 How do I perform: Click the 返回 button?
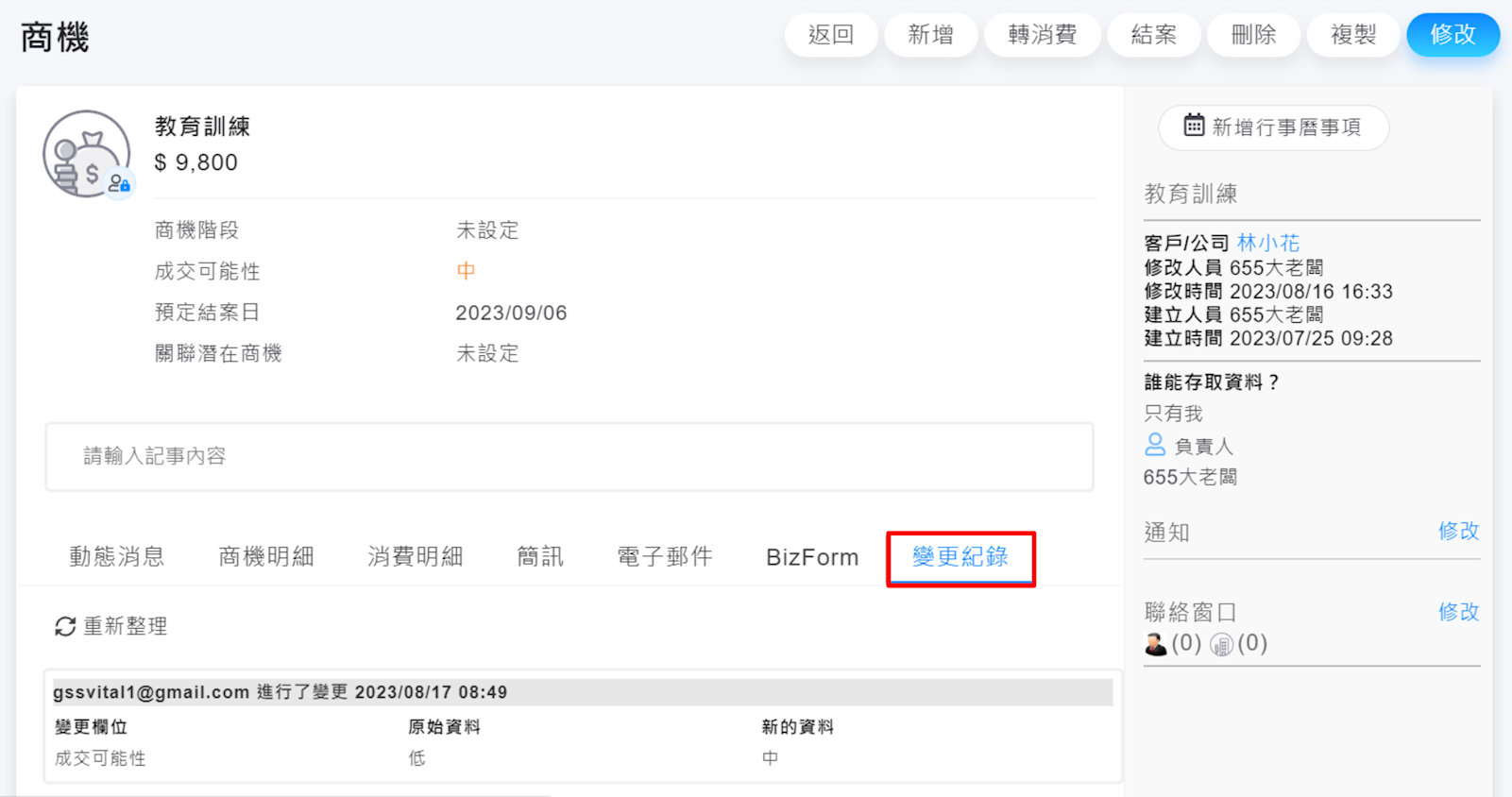tap(830, 35)
